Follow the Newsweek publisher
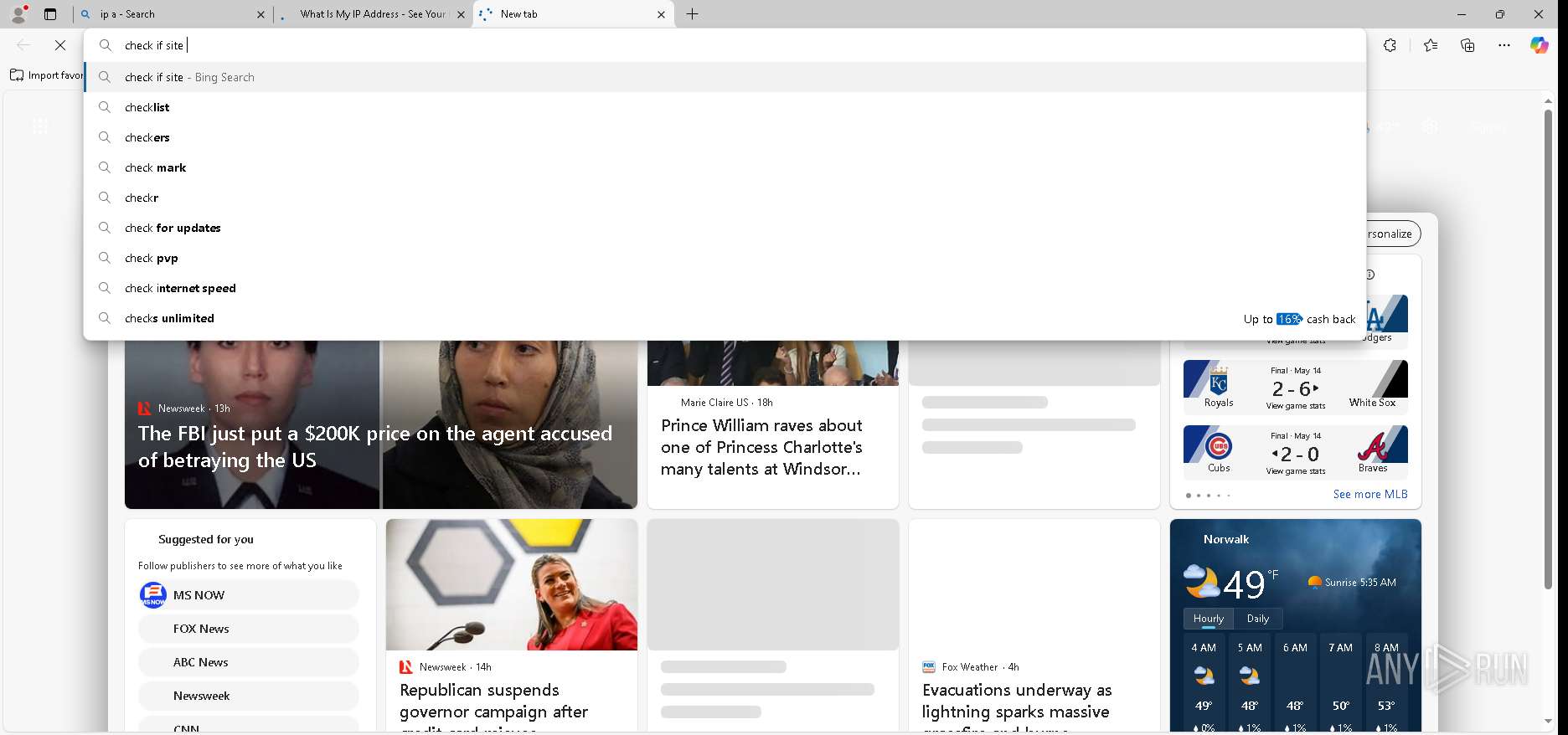Viewport: 1568px width, 735px height. point(249,696)
